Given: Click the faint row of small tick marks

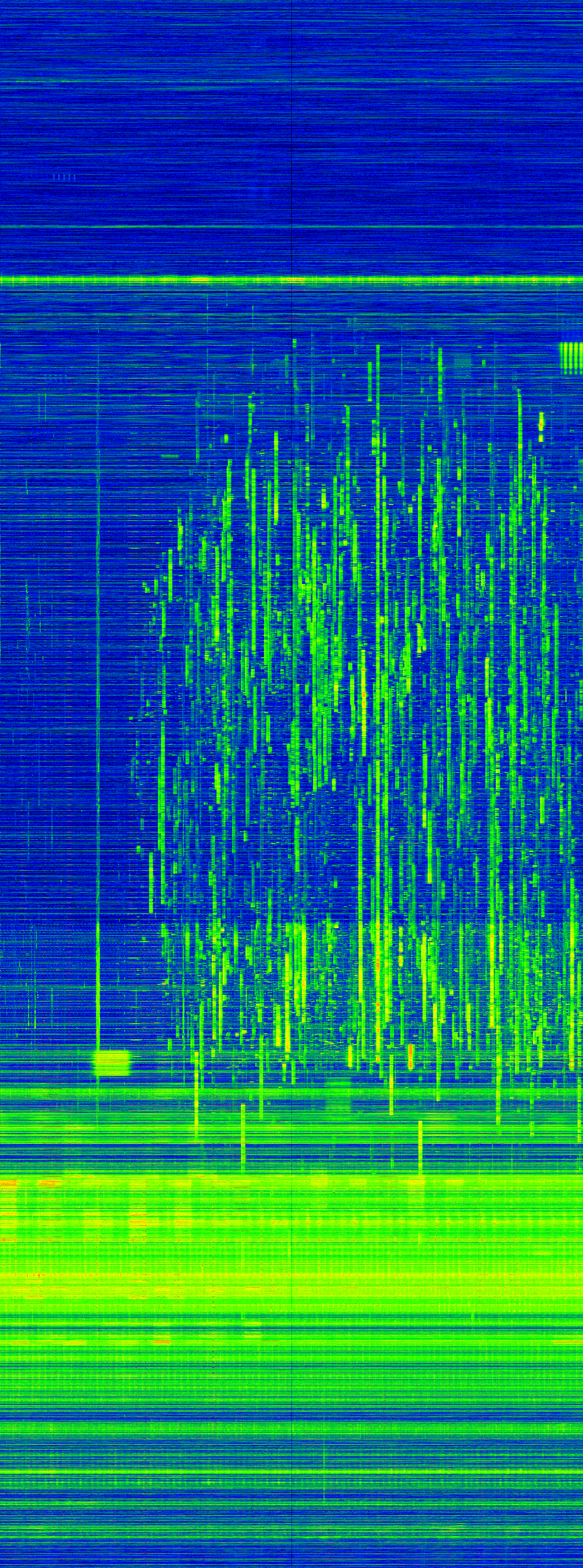Looking at the screenshot, I should (x=64, y=177).
